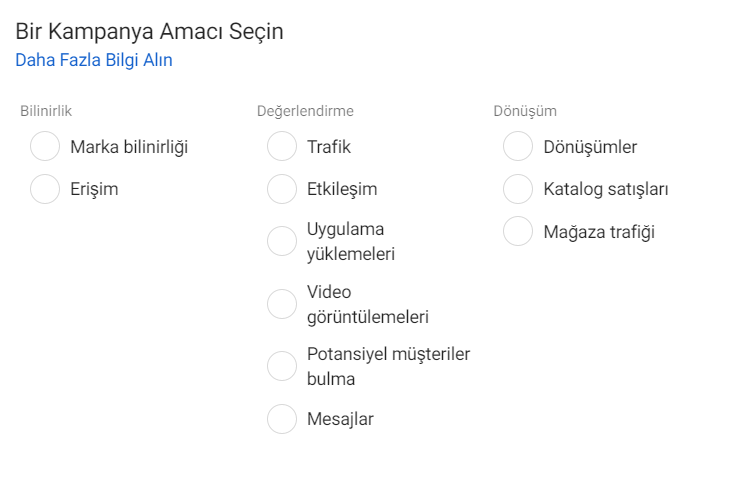The width and height of the screenshot is (739, 496).
Task: Click the Değerlendirme column header
Action: tap(305, 111)
